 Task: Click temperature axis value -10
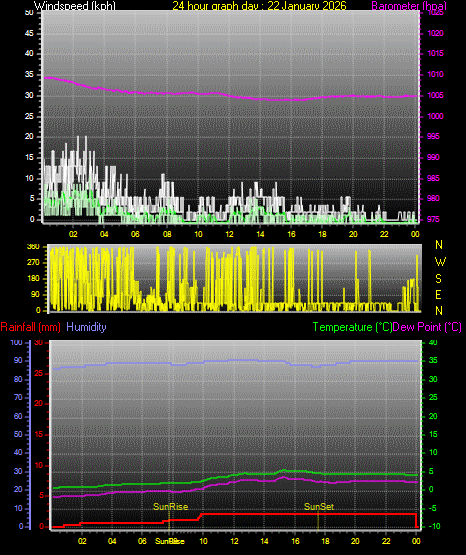[x=435, y=526]
